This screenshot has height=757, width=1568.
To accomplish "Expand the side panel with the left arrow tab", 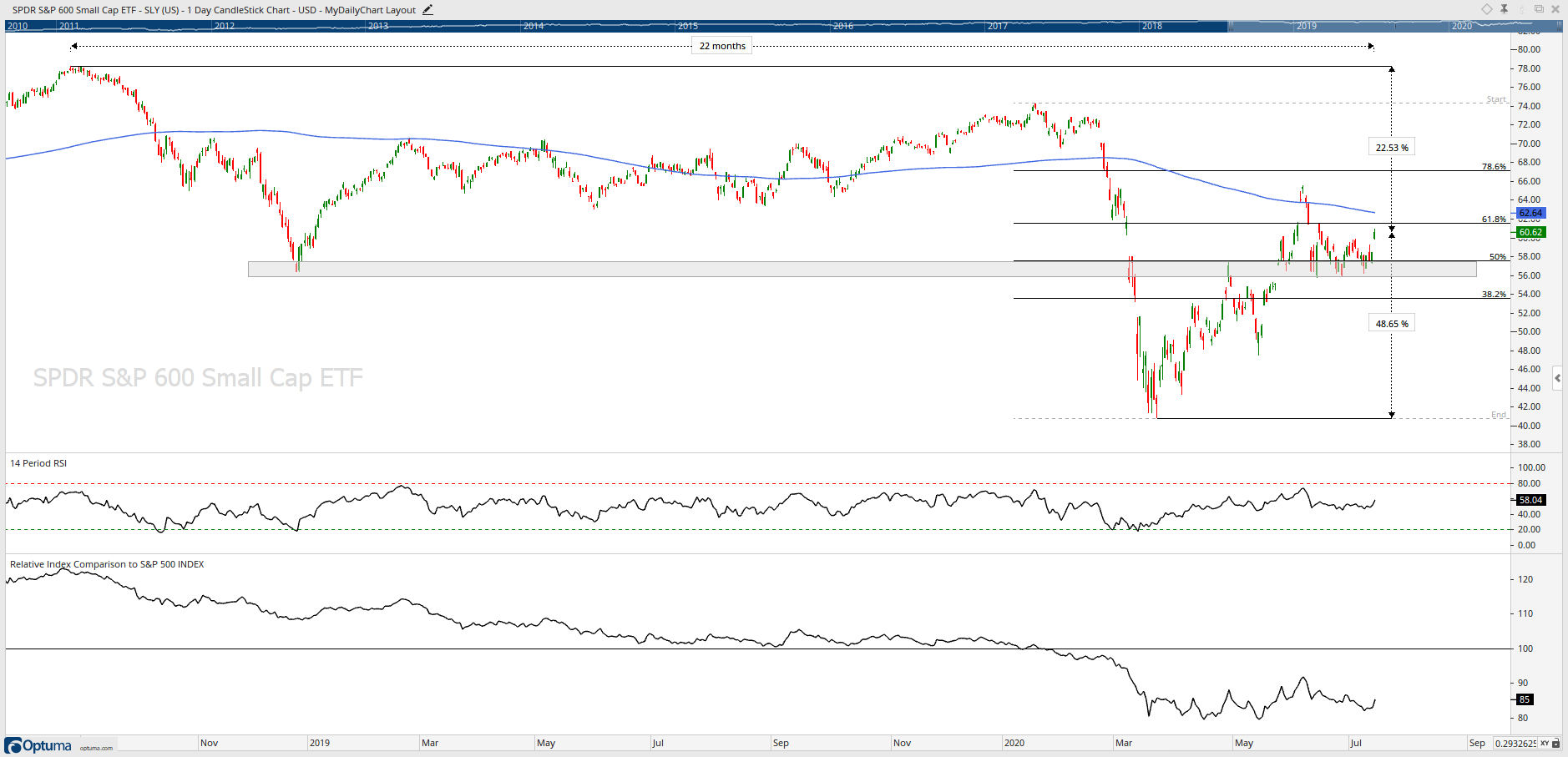I will 1557,378.
